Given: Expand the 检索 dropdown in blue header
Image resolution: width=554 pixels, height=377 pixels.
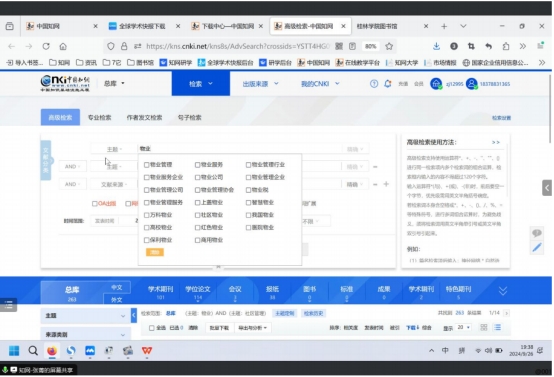Looking at the screenshot, I should coord(201,84).
